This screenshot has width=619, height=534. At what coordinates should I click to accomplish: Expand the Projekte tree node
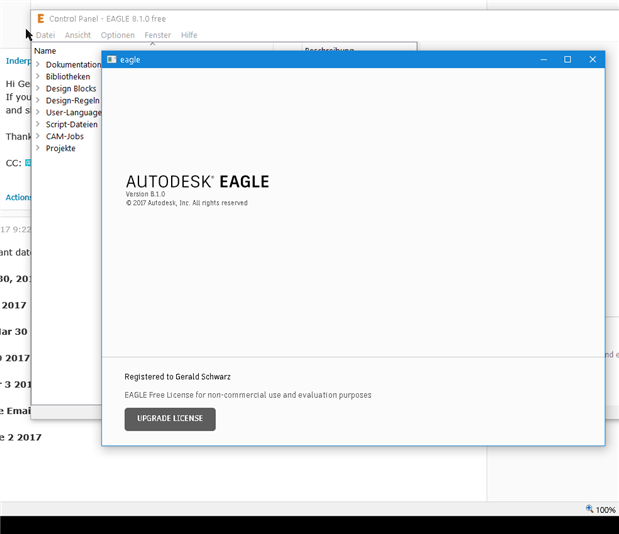(x=38, y=149)
